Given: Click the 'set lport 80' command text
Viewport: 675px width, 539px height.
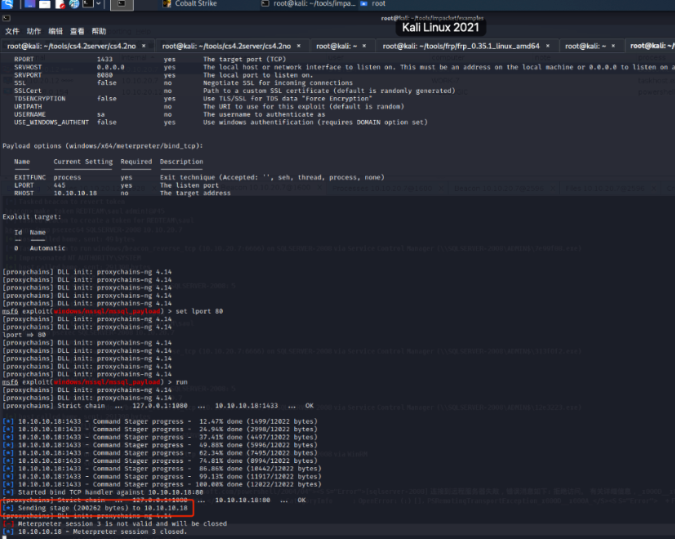Looking at the screenshot, I should click(x=199, y=311).
